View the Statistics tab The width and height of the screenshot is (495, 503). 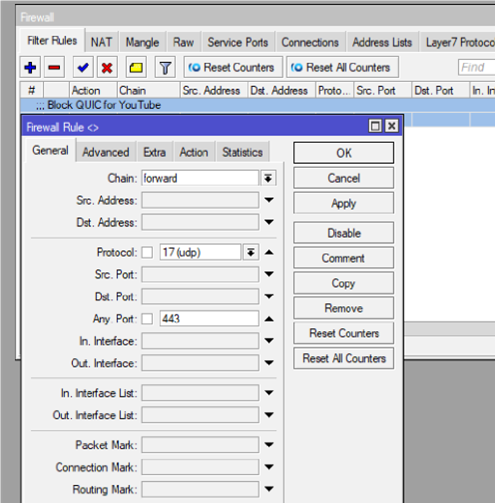tap(242, 152)
